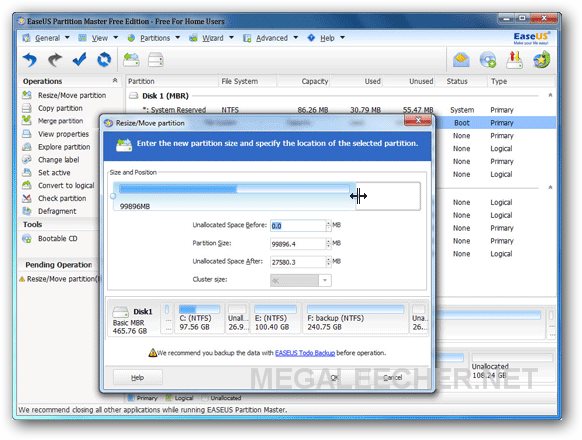Sort by the File System column header
This screenshot has width=582, height=440.
(x=239, y=81)
